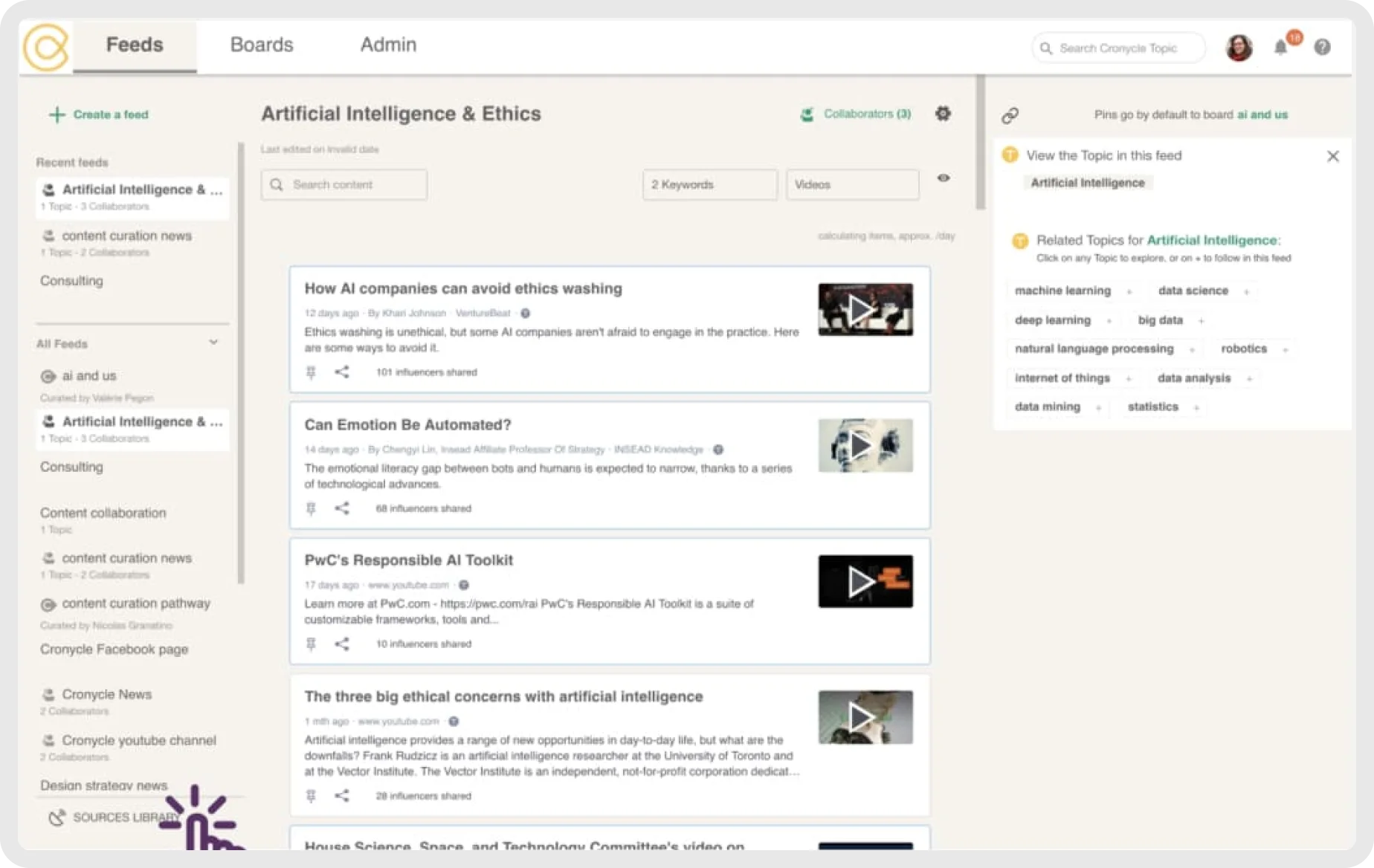This screenshot has height=868, width=1374.
Task: Follow the 'machine learning' topic with plus
Action: click(1129, 291)
